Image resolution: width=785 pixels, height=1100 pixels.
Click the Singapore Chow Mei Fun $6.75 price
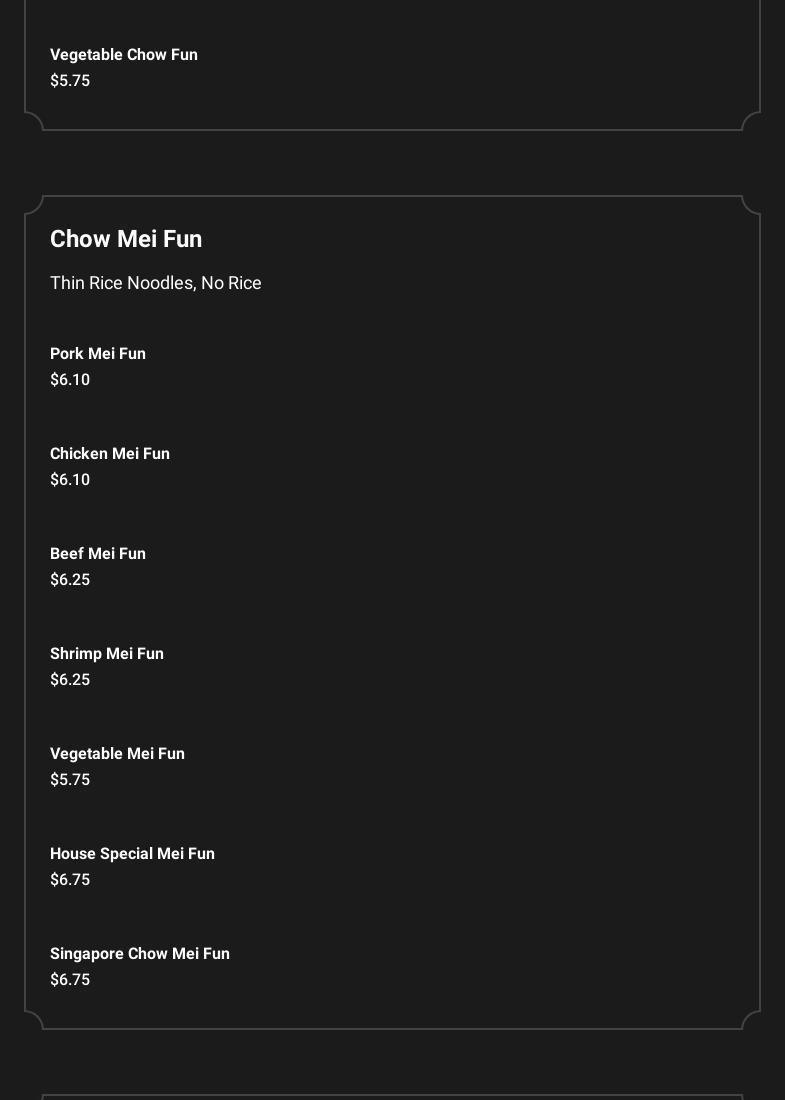tap(70, 980)
